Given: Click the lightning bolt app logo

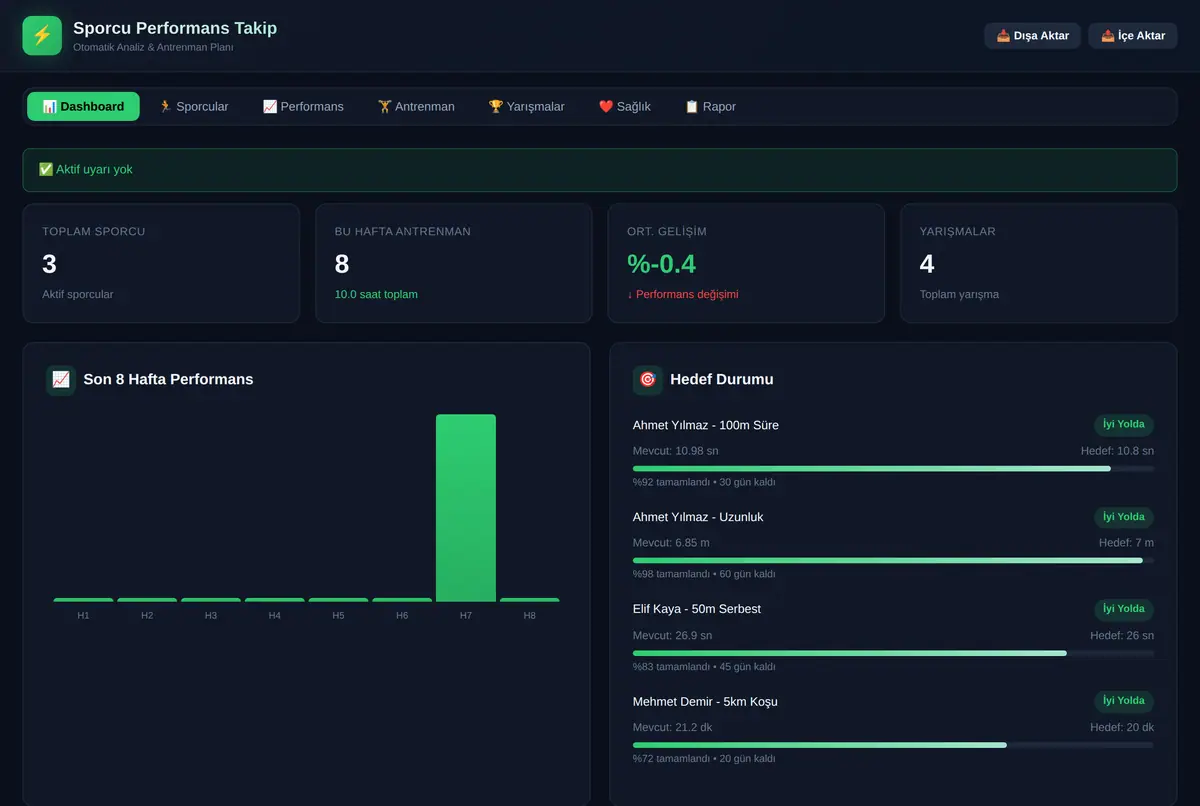Looking at the screenshot, I should 42,36.
